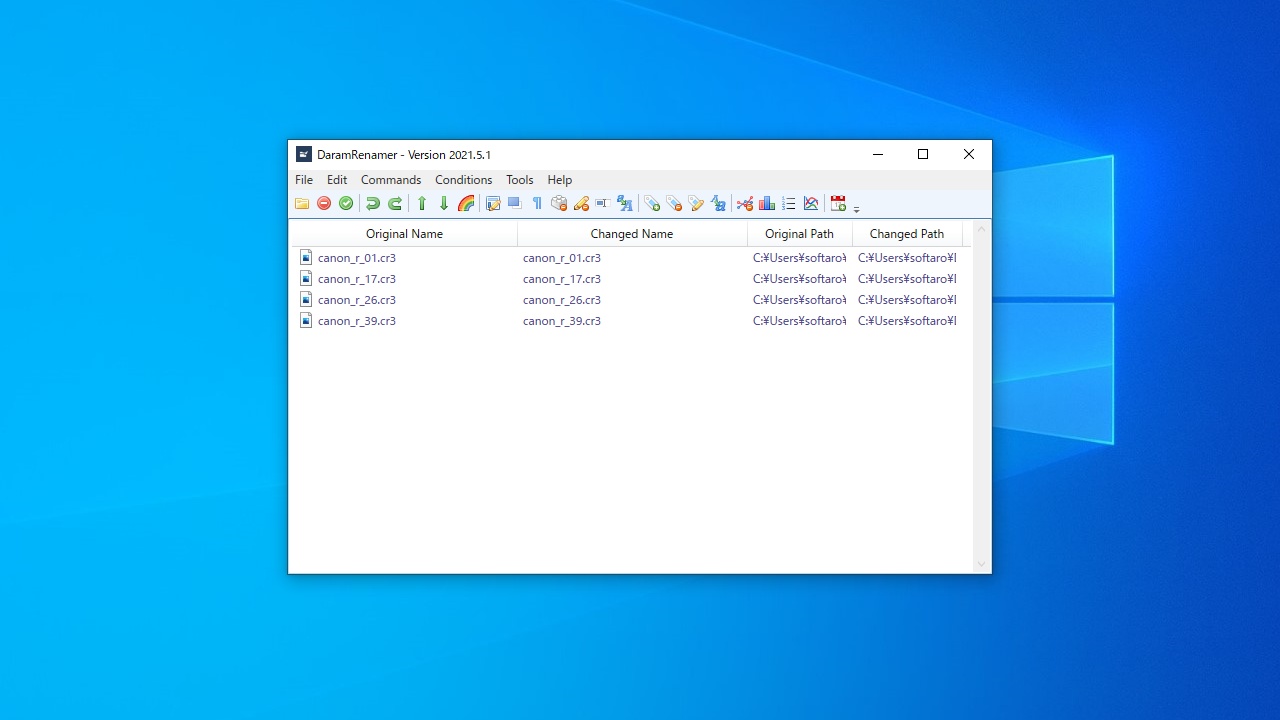Screen dimensions: 1280x720
Task: Click the tag with green plus icon
Action: [x=652, y=204]
